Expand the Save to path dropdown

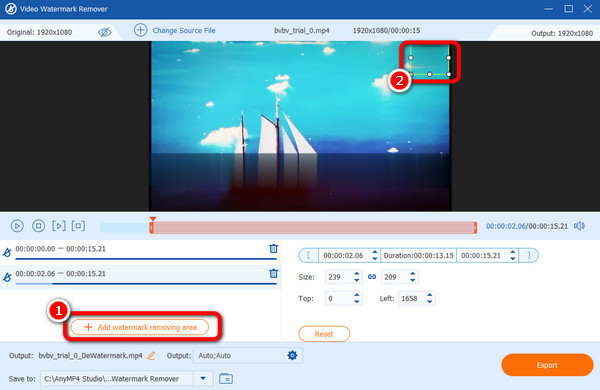[x=203, y=379]
